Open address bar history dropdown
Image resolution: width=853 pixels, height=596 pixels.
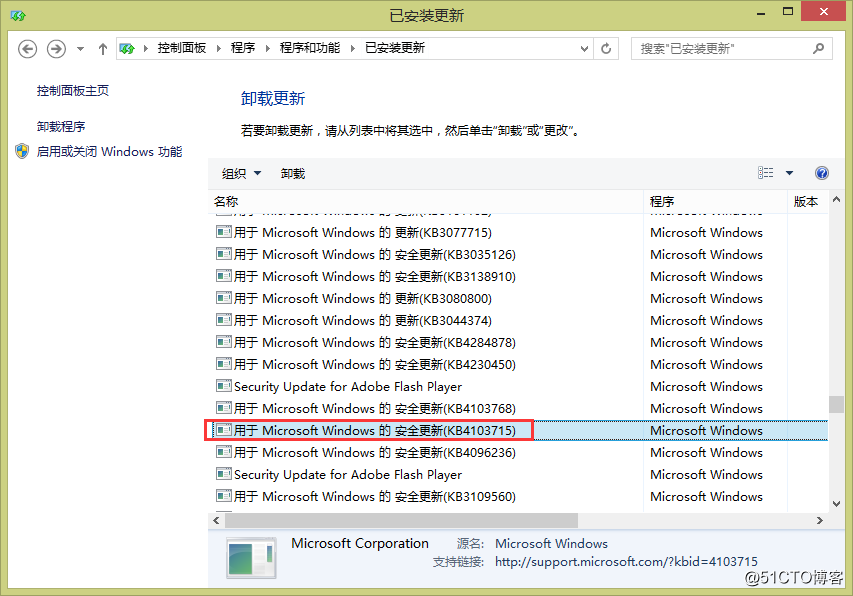click(584, 49)
